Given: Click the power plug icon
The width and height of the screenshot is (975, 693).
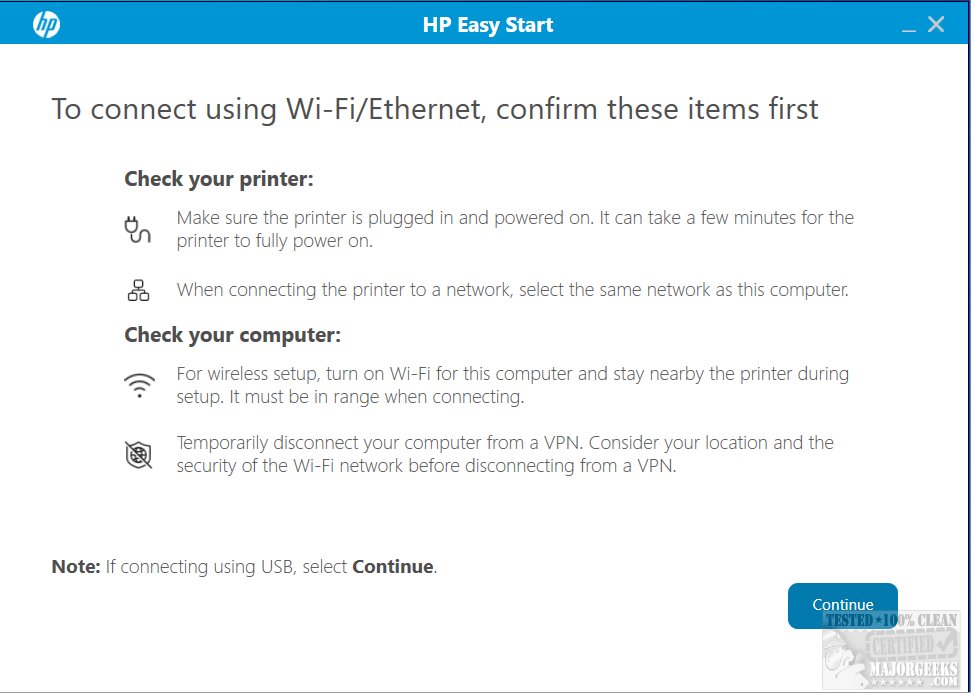Looking at the screenshot, I should 138,230.
